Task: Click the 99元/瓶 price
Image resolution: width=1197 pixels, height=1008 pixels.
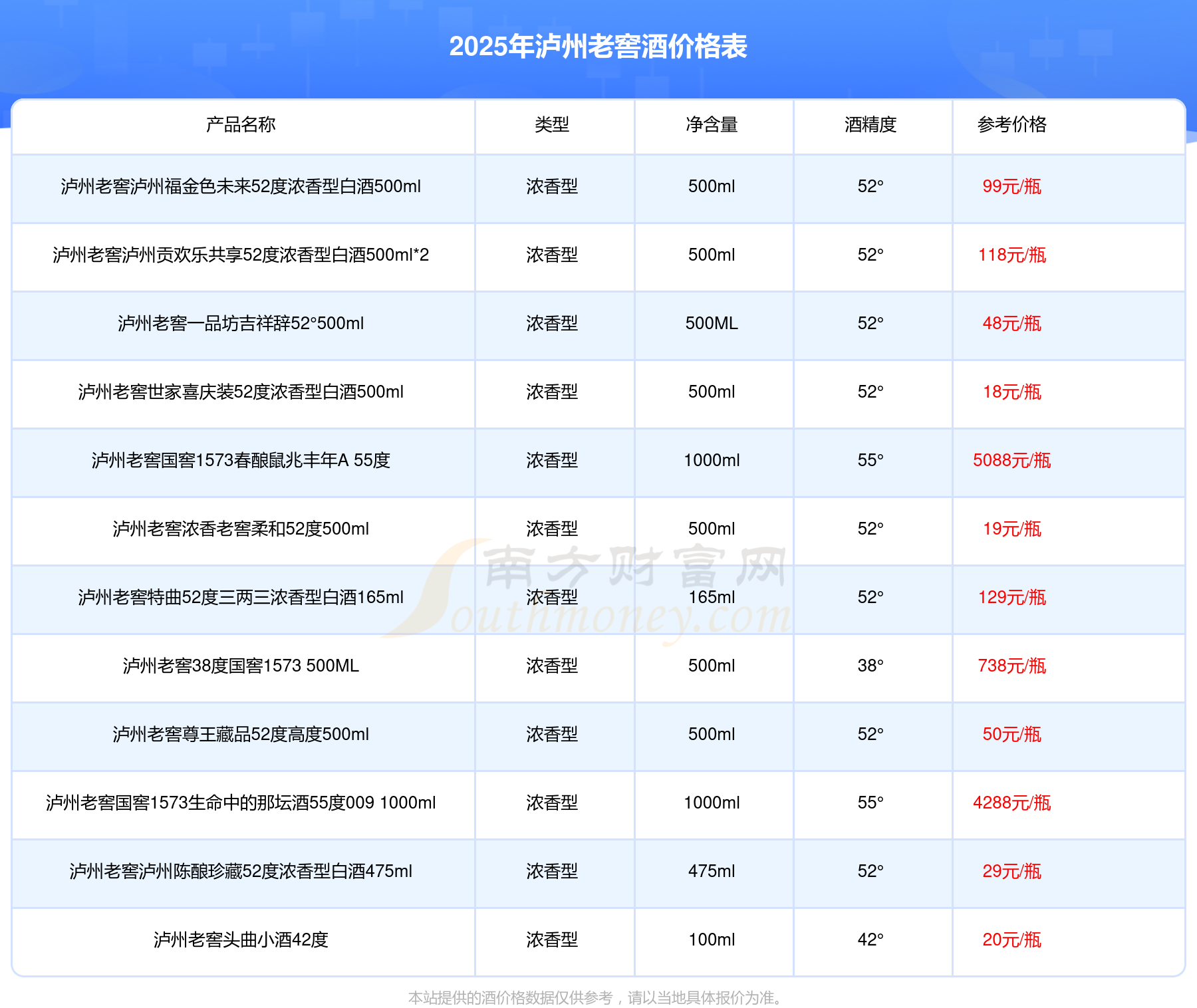Action: tap(1012, 186)
